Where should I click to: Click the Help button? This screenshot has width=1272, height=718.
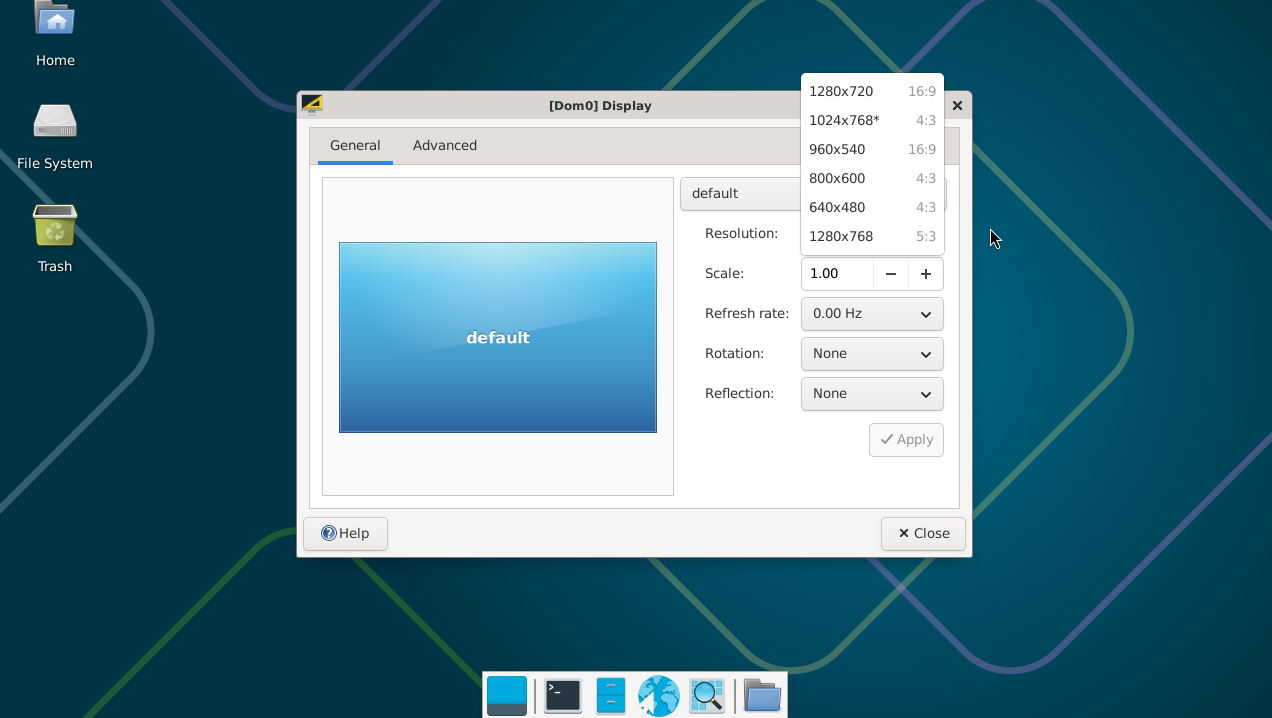coord(345,534)
